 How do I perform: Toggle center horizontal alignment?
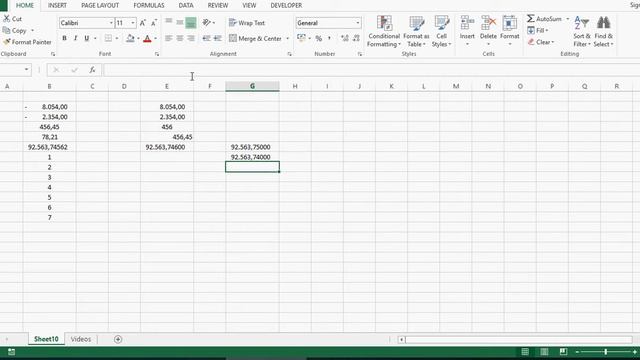(180, 38)
